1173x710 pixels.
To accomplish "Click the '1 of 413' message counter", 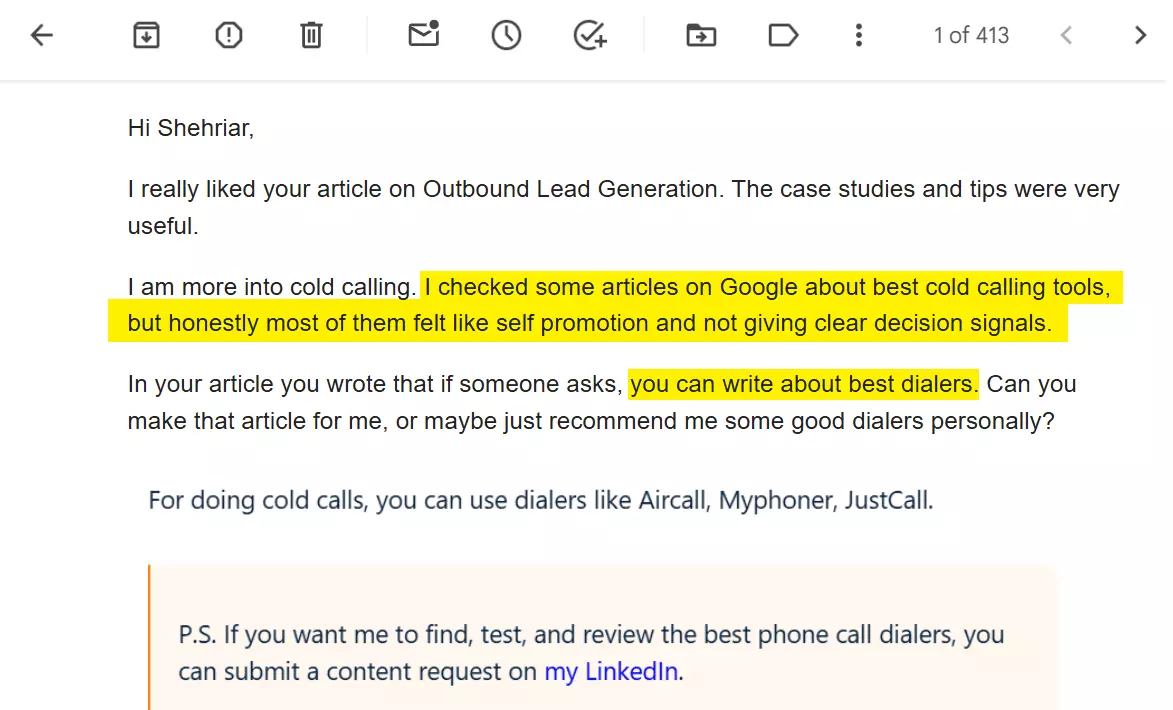I will click(x=971, y=35).
